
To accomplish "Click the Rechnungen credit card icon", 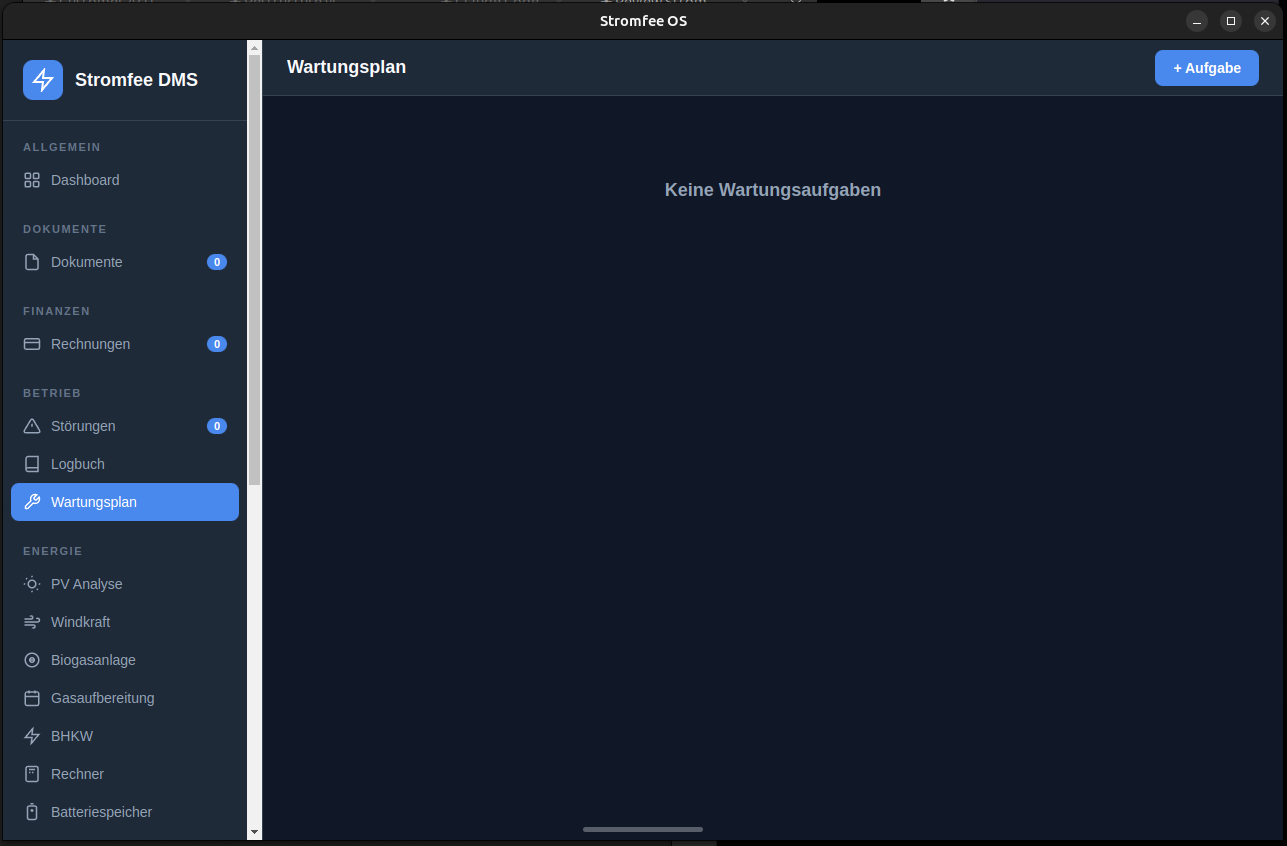I will tap(32, 344).
